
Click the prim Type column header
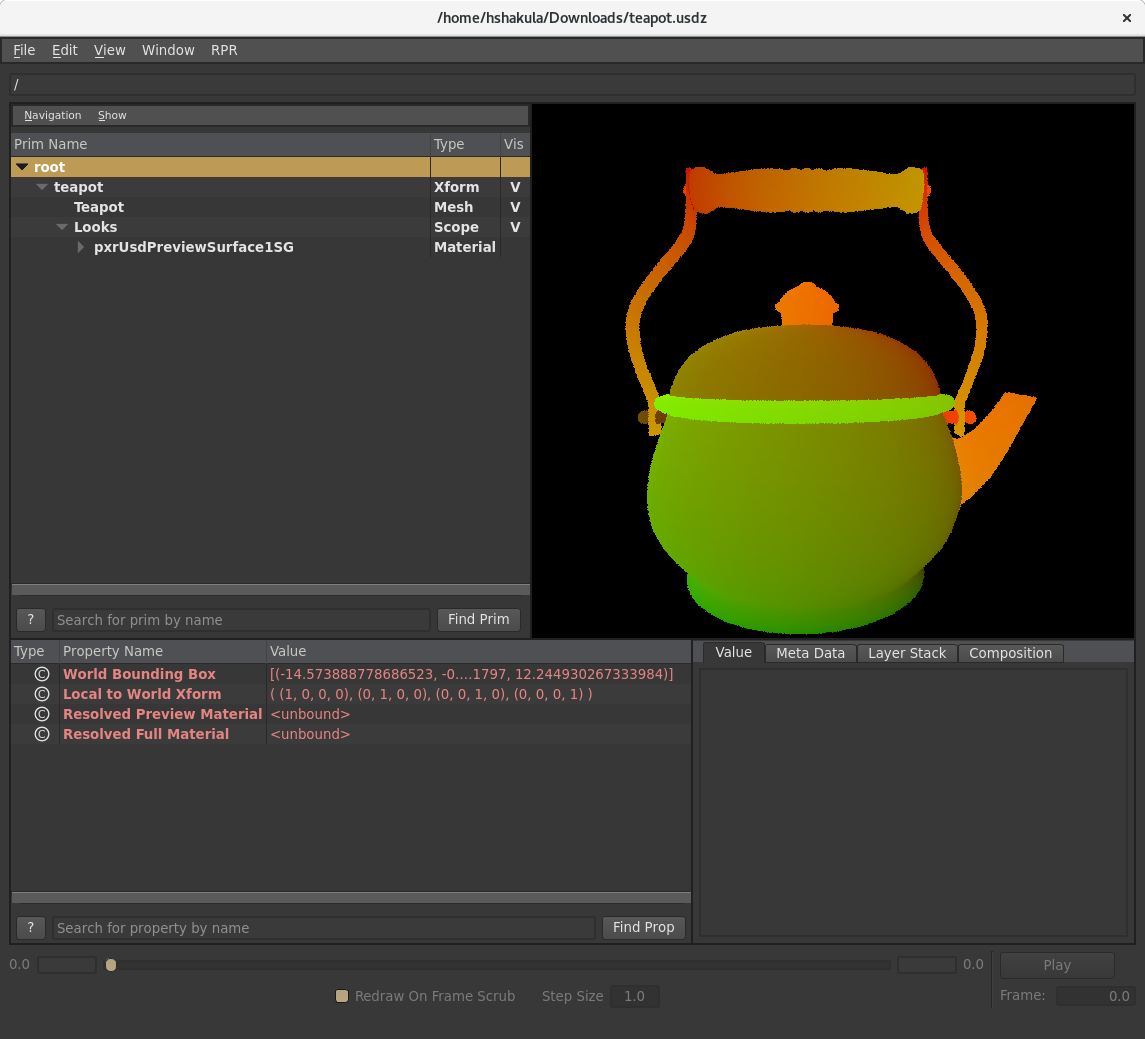pos(465,144)
